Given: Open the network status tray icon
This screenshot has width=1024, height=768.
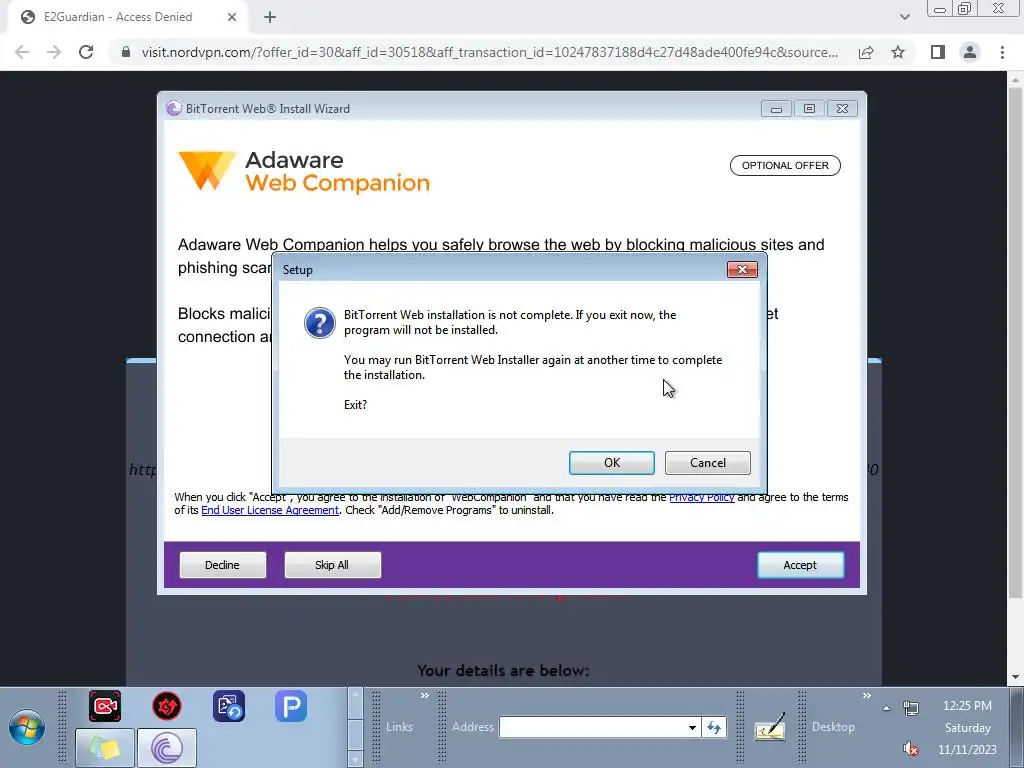Looking at the screenshot, I should point(911,708).
